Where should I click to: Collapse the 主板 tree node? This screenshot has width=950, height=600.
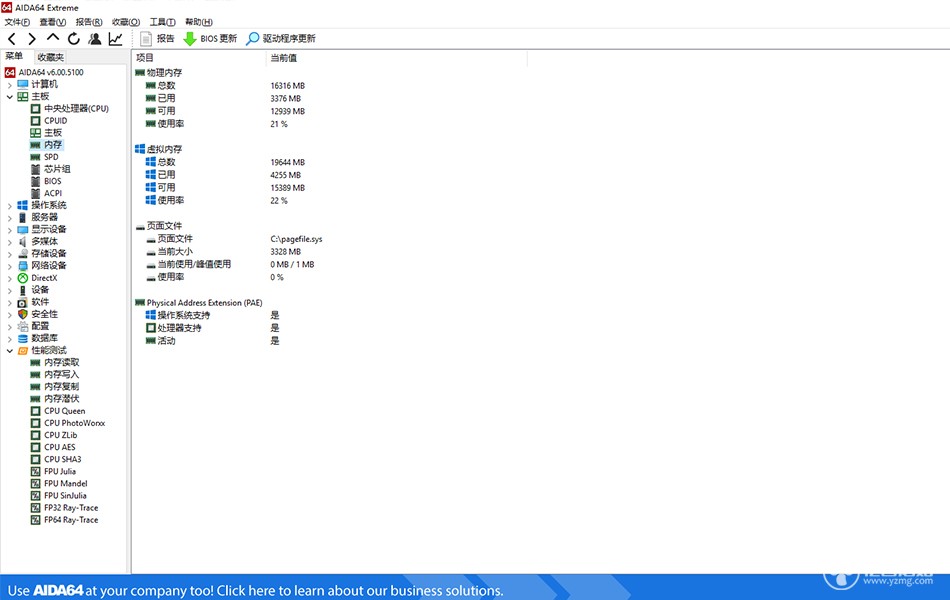[x=9, y=97]
